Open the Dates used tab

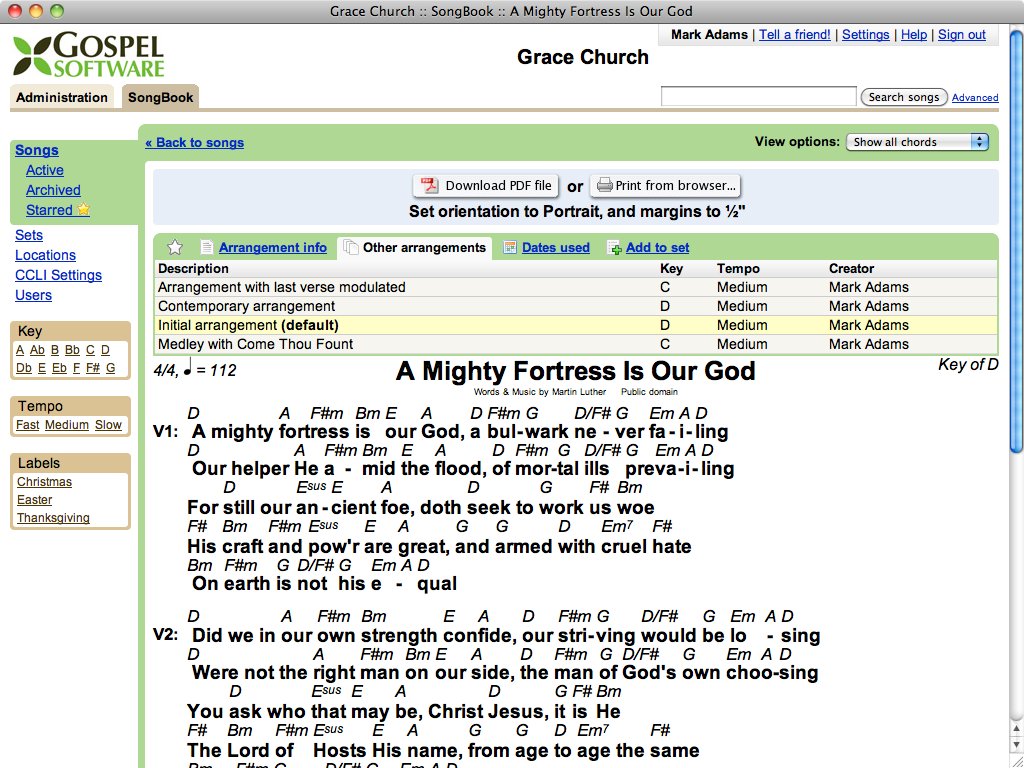click(x=556, y=248)
